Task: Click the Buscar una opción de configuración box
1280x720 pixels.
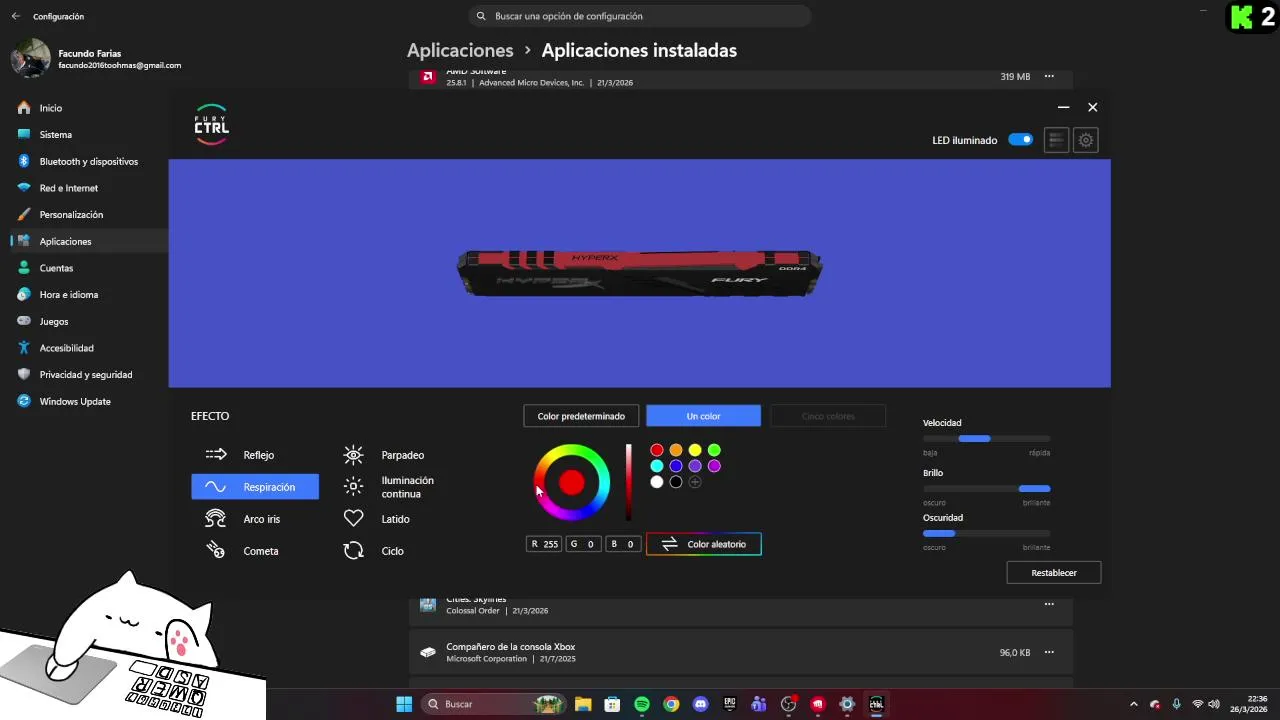Action: coord(640,16)
